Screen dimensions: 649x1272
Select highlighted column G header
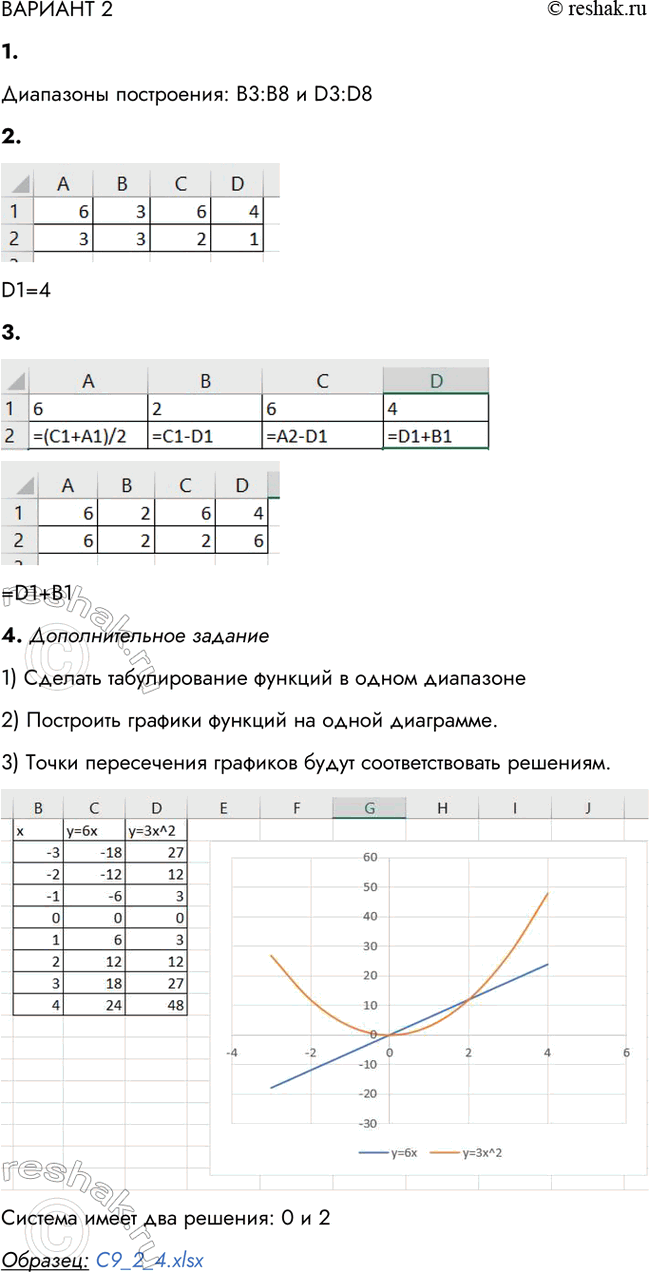[x=369, y=807]
